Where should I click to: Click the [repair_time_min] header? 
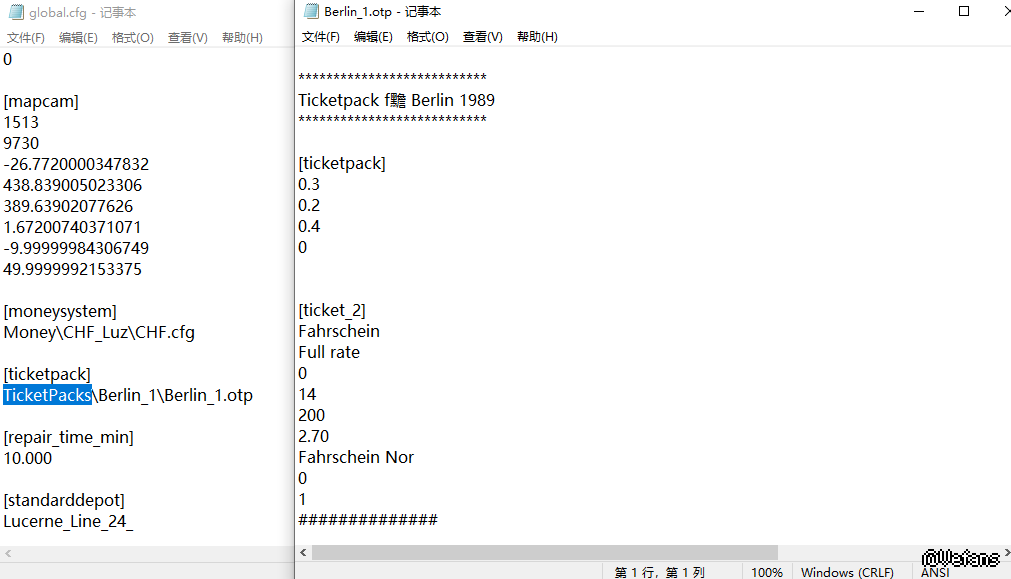tap(68, 437)
